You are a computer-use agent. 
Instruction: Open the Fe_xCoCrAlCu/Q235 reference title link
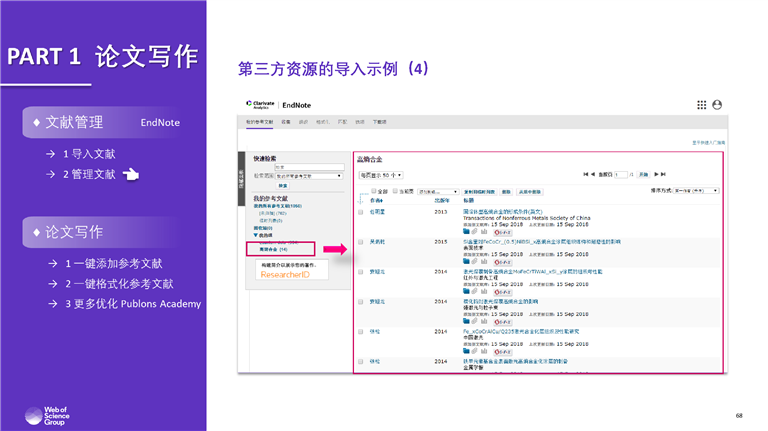click(521, 332)
